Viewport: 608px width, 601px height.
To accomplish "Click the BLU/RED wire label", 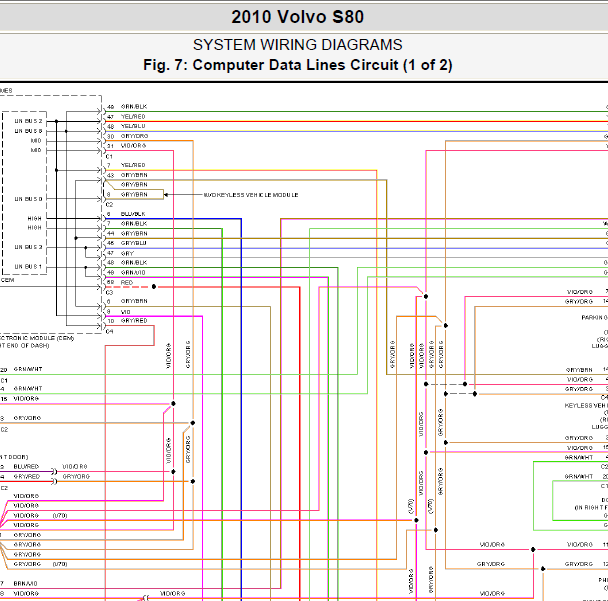I will click(x=26, y=466).
